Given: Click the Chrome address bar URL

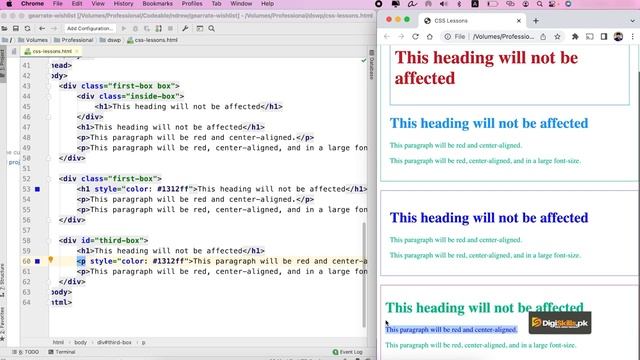Looking at the screenshot, I should 503,37.
